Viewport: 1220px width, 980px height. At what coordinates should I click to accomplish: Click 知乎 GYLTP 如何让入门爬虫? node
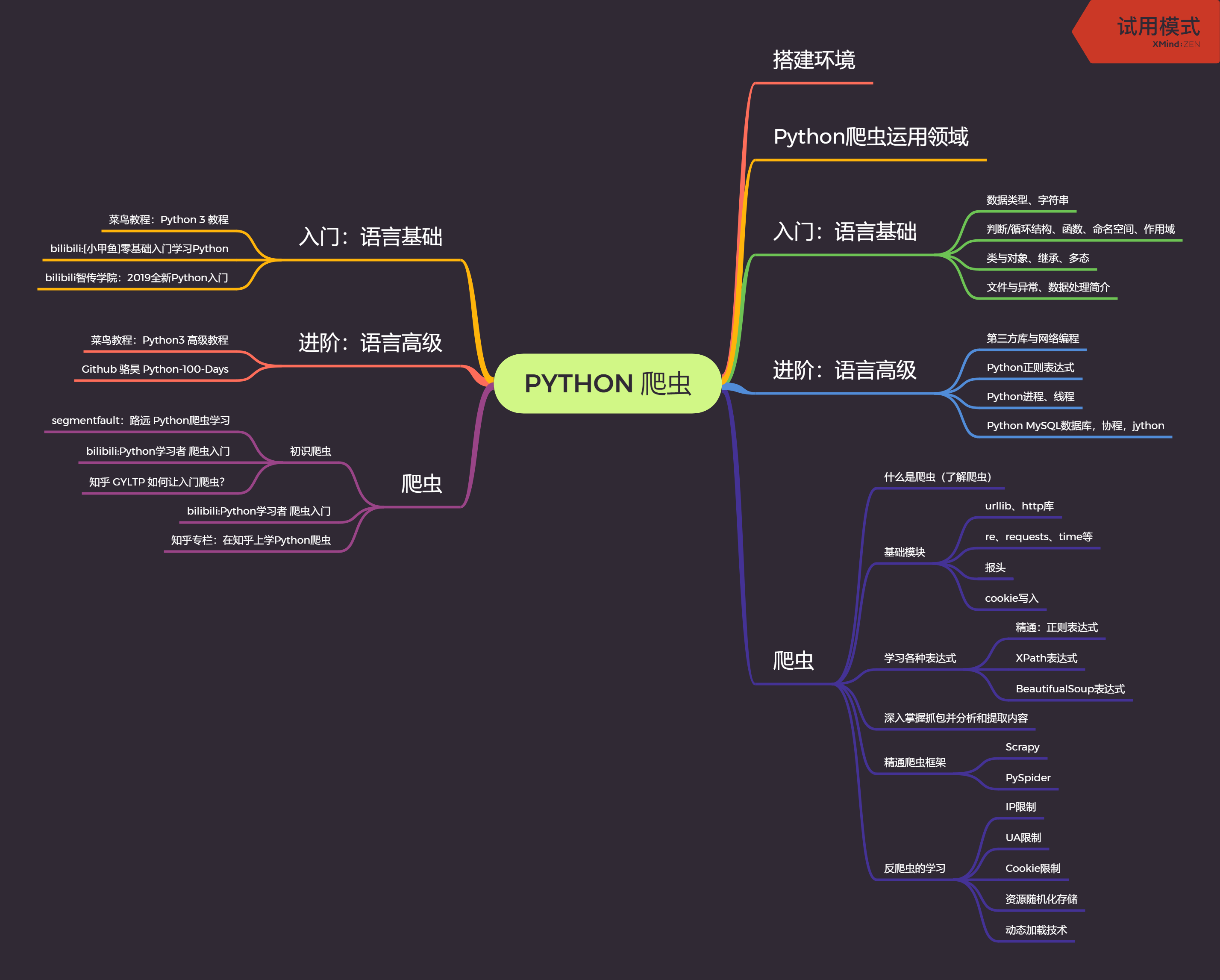pos(157,482)
